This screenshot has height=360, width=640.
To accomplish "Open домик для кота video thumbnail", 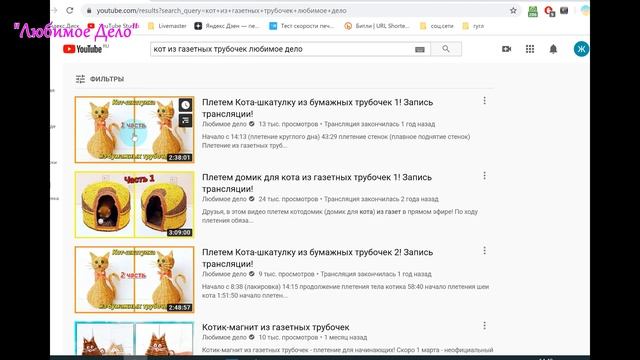I will (x=134, y=204).
